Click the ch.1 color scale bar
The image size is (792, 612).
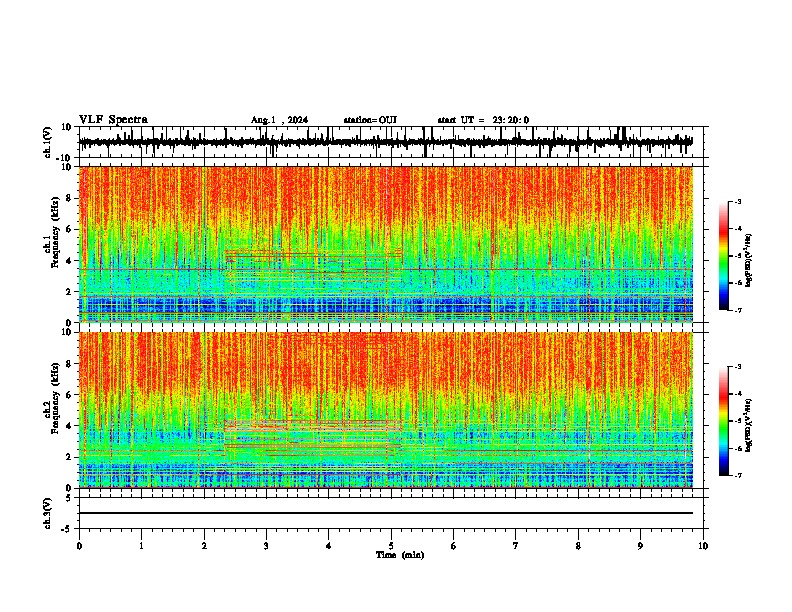click(724, 256)
